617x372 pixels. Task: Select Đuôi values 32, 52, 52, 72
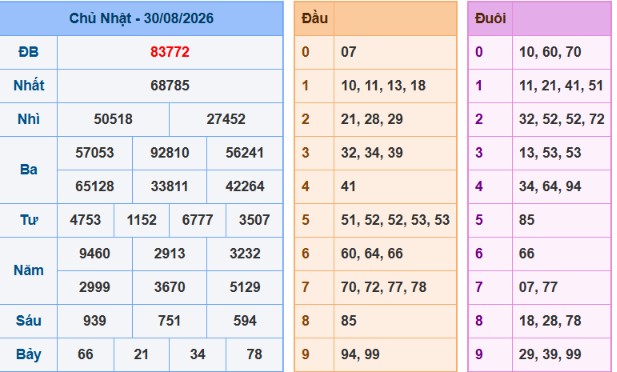pos(562,119)
